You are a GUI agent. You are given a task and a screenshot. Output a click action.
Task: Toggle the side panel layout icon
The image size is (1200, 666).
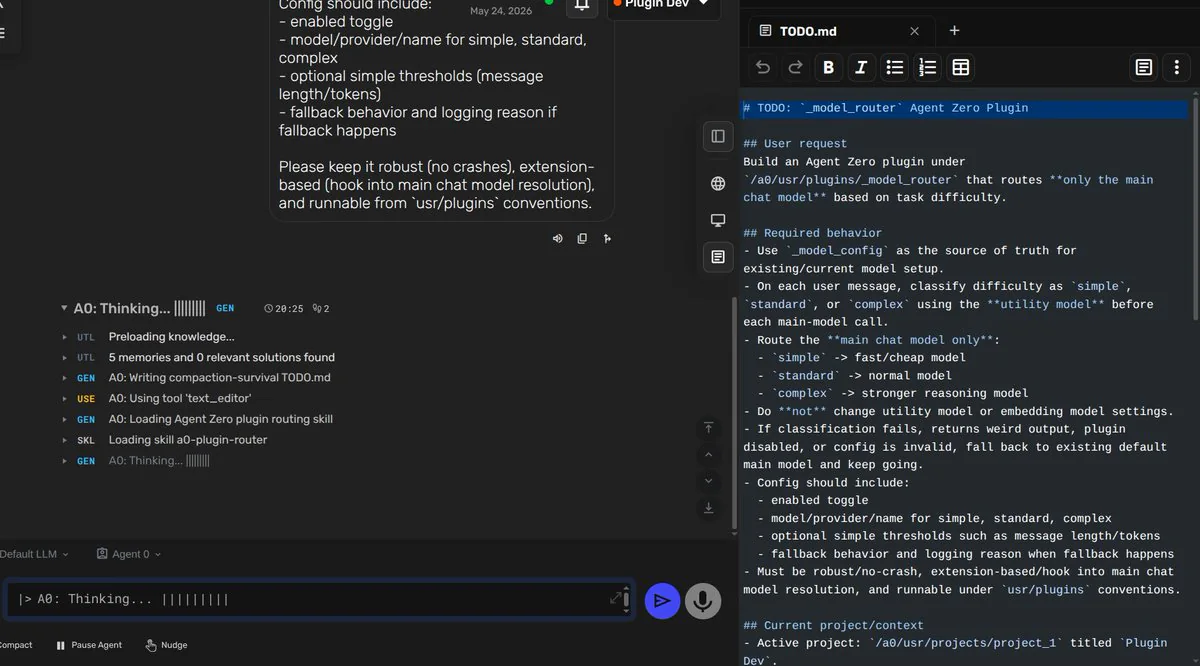coord(718,136)
